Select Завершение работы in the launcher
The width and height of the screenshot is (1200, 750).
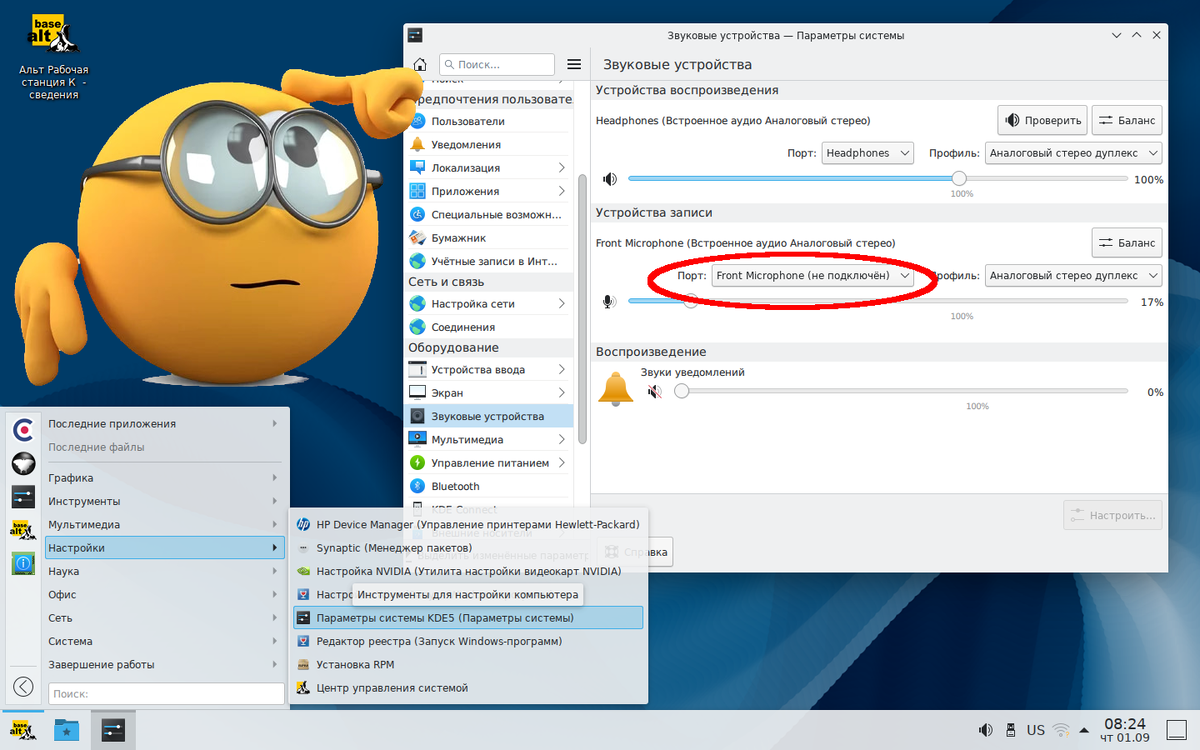[166, 664]
